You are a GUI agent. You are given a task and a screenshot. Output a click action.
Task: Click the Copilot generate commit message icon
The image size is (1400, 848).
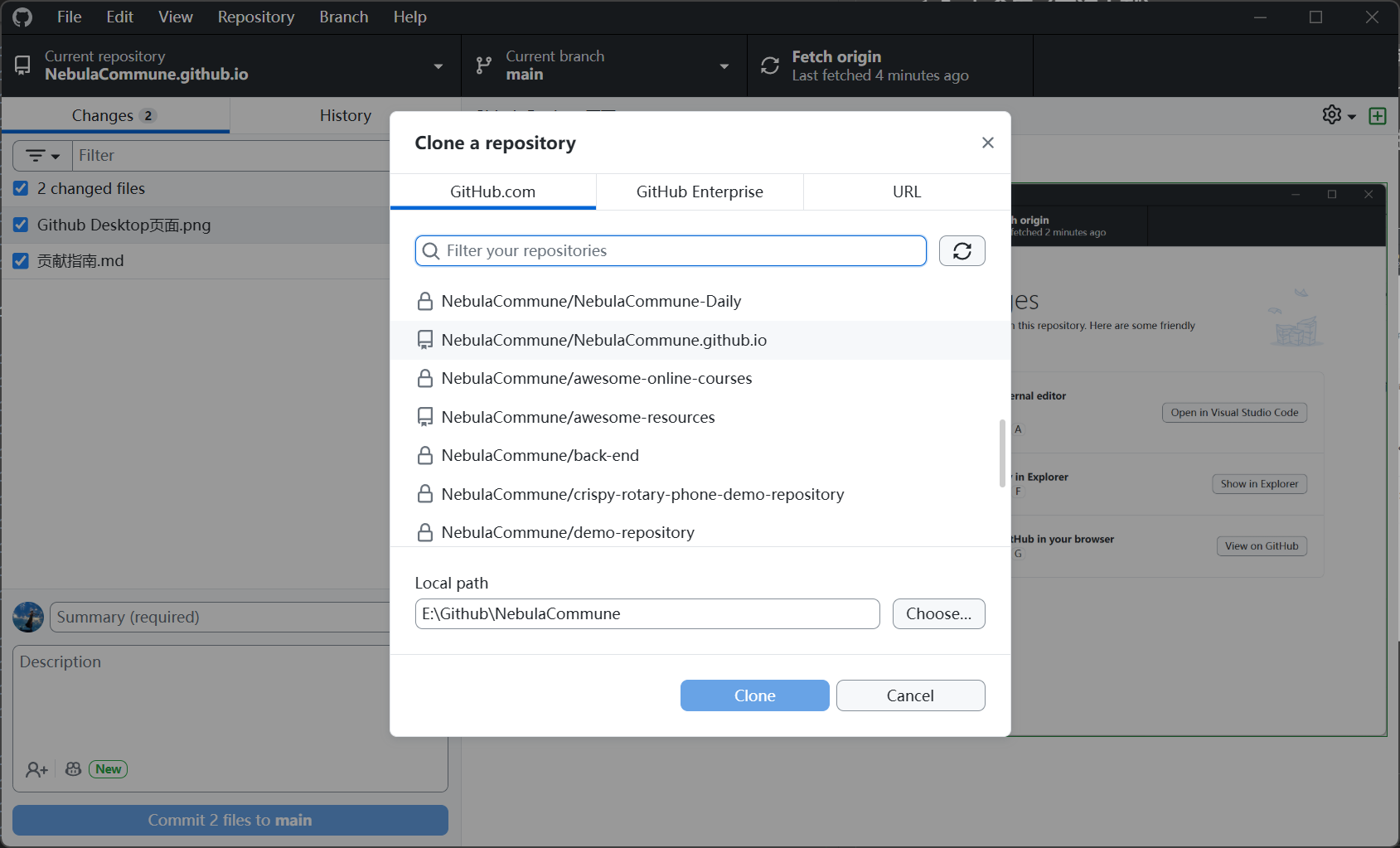click(74, 769)
